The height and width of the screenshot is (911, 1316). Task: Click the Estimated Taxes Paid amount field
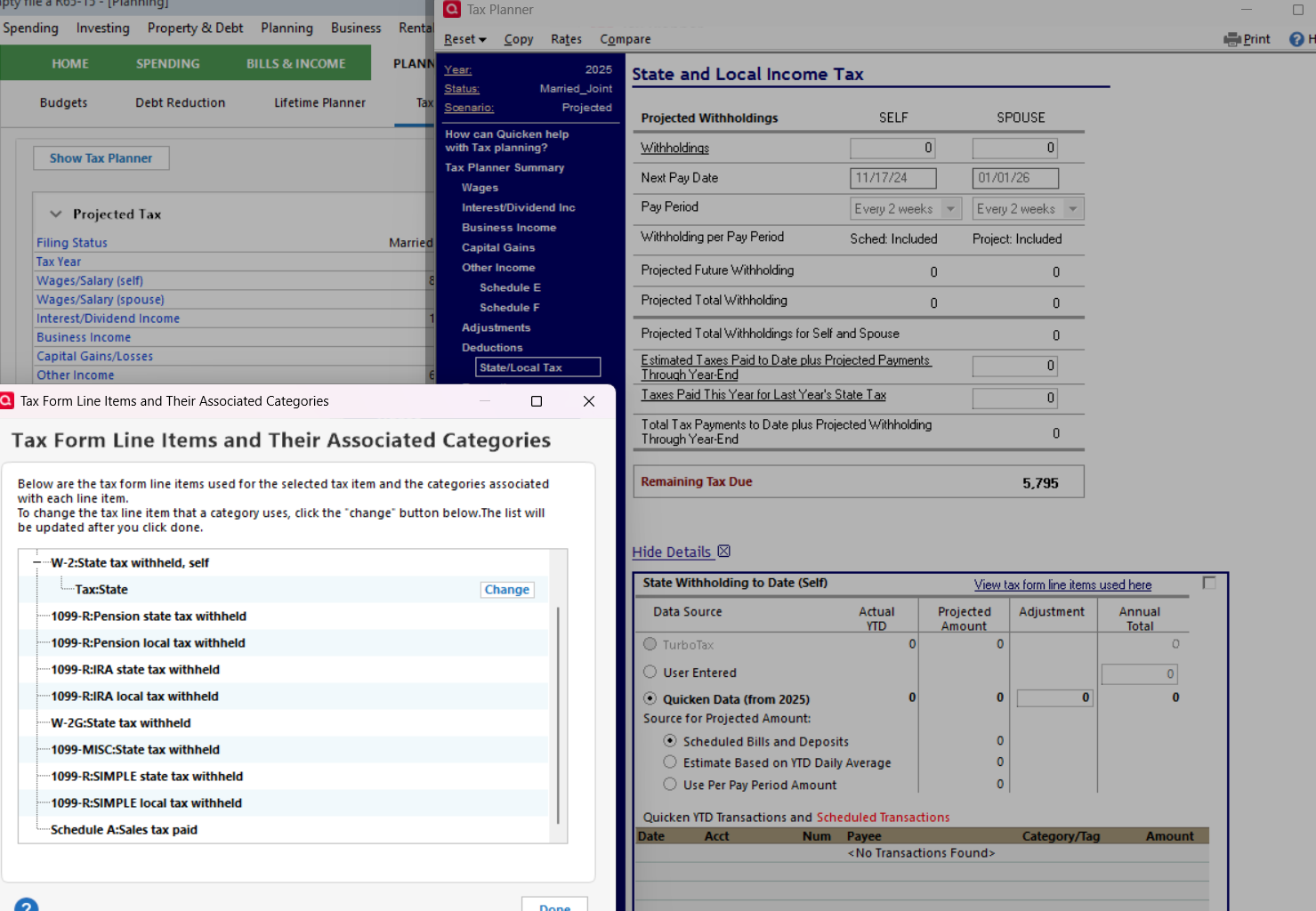(1015, 366)
